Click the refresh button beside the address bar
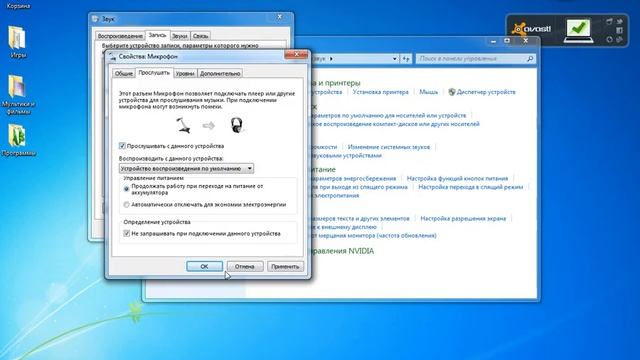This screenshot has width=640, height=360. pyautogui.click(x=406, y=59)
